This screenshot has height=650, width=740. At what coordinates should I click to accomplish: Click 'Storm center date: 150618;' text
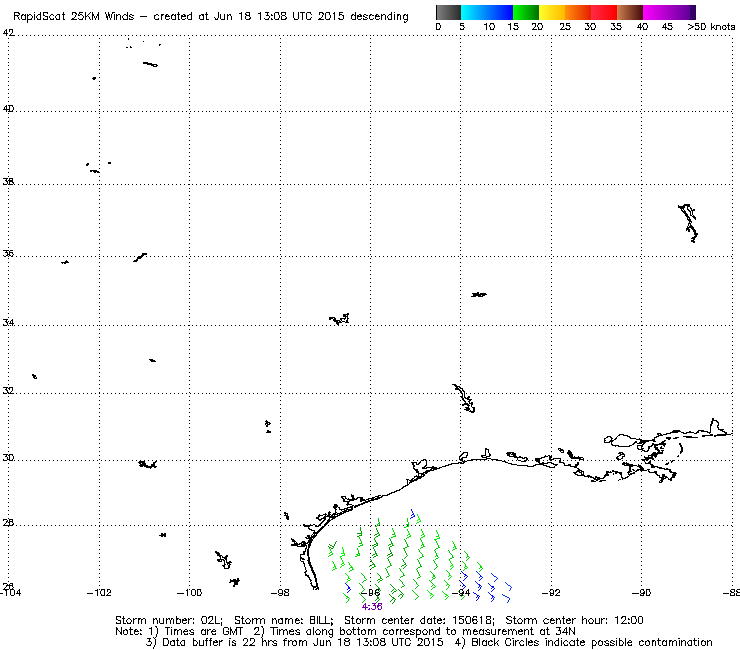(x=419, y=620)
